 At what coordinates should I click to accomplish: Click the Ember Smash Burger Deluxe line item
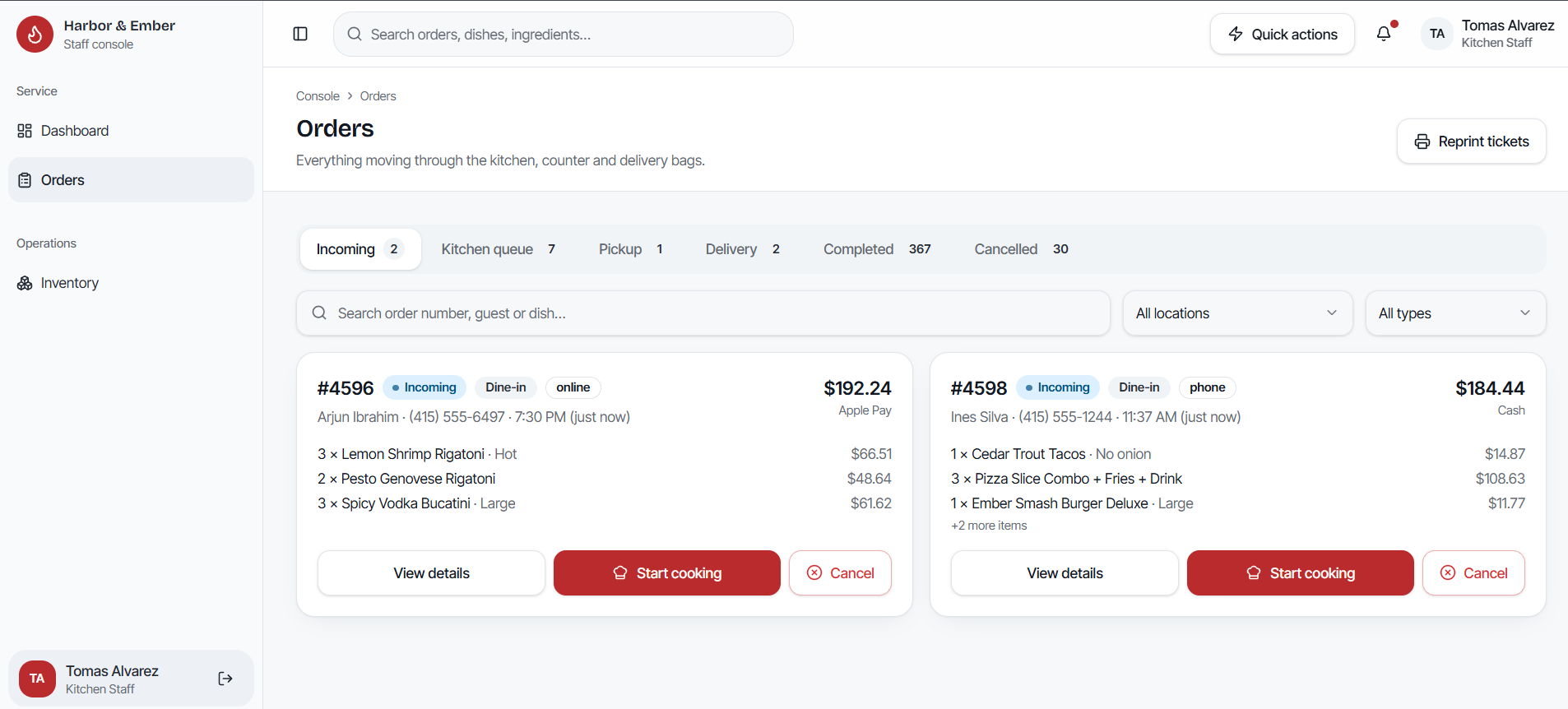point(1238,503)
